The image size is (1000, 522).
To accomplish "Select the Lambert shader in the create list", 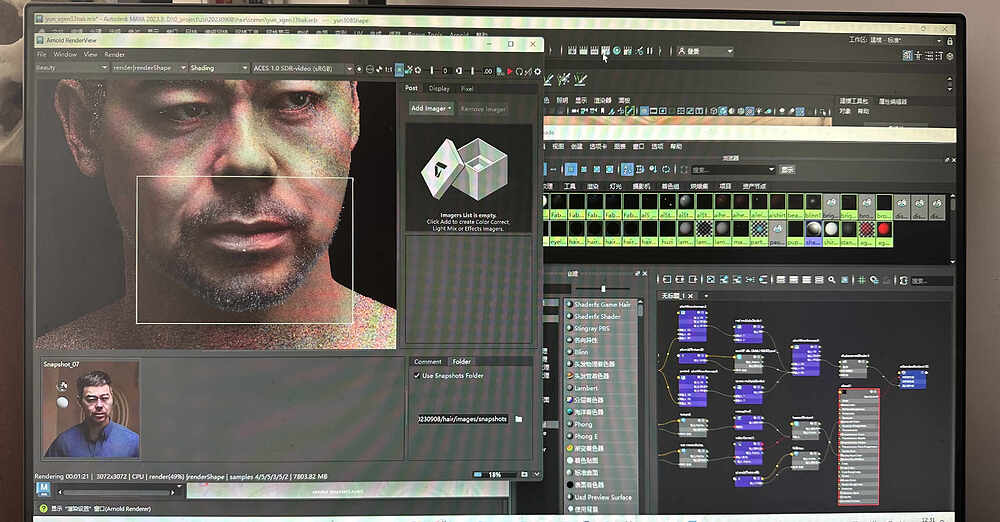I will 586,388.
